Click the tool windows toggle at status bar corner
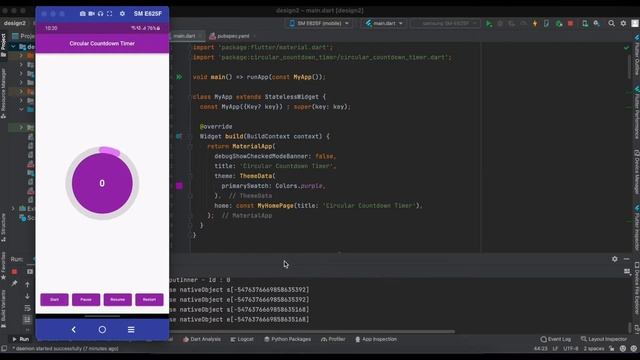 (4, 349)
